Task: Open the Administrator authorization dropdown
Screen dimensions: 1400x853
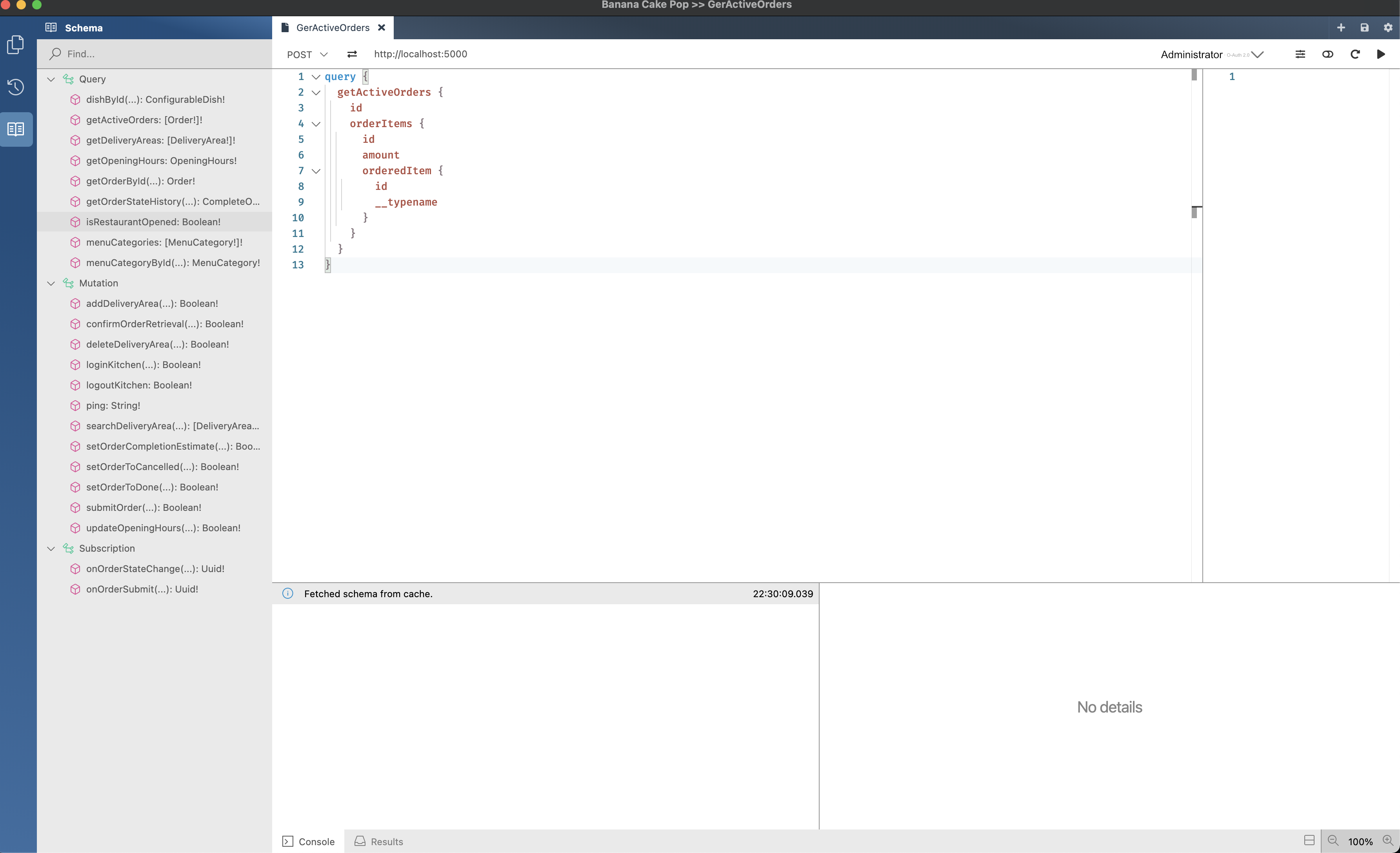Action: [1259, 54]
